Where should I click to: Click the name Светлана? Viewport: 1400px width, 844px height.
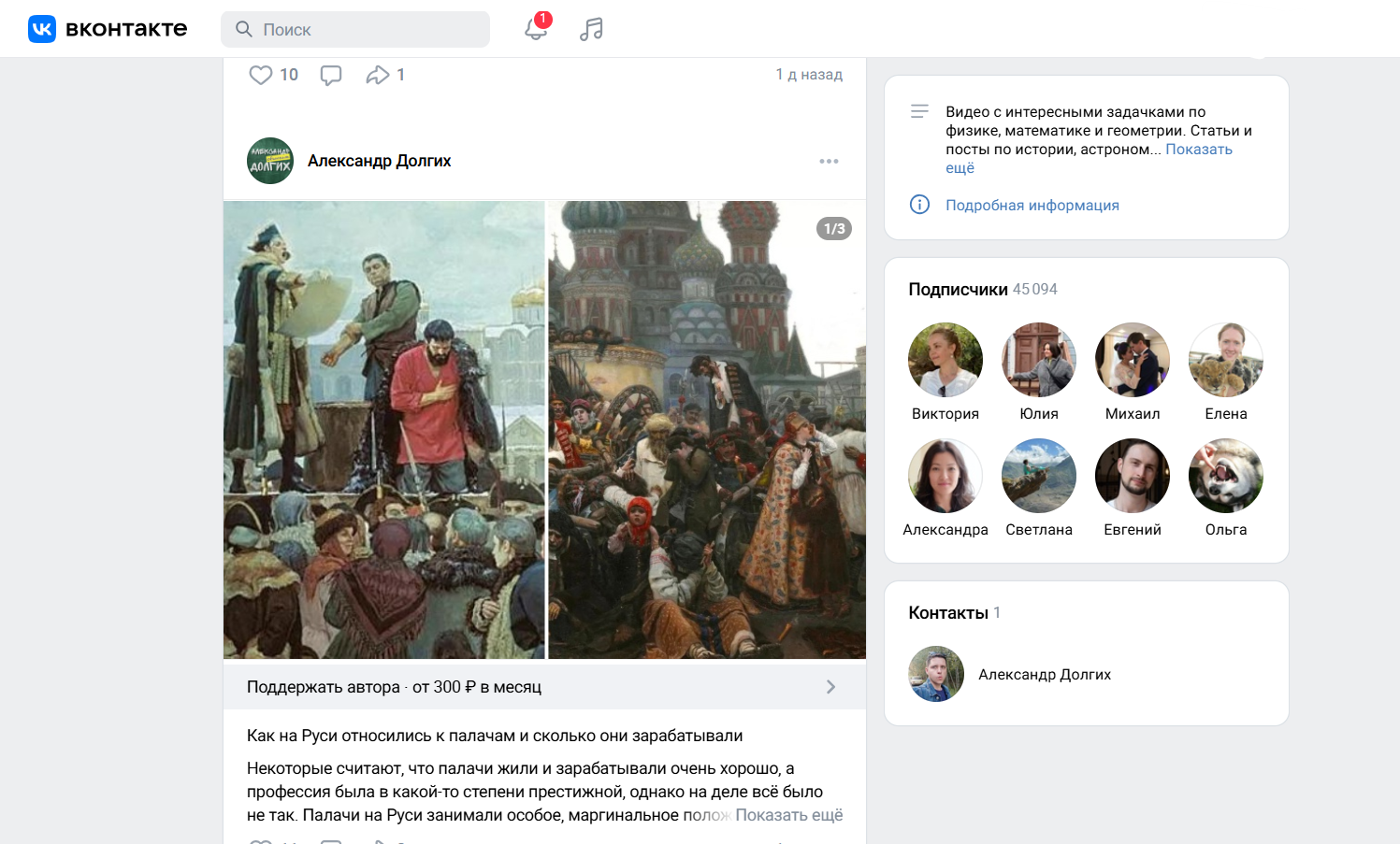click(x=1039, y=530)
